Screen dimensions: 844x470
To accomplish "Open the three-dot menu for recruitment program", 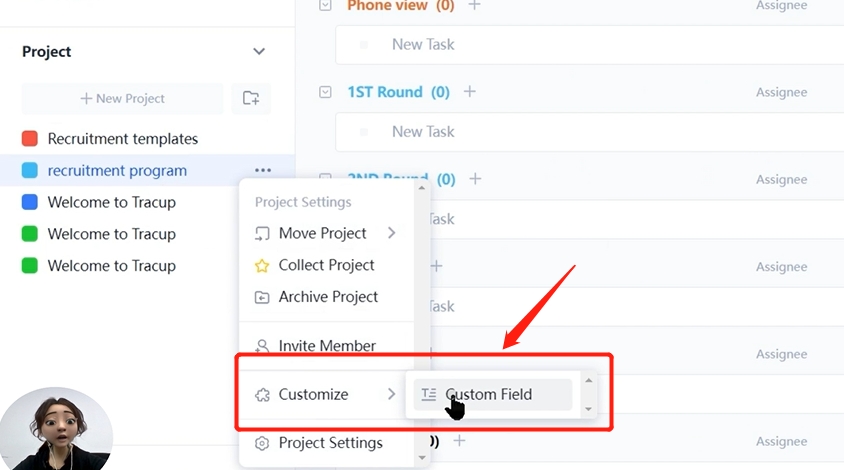I will click(263, 171).
